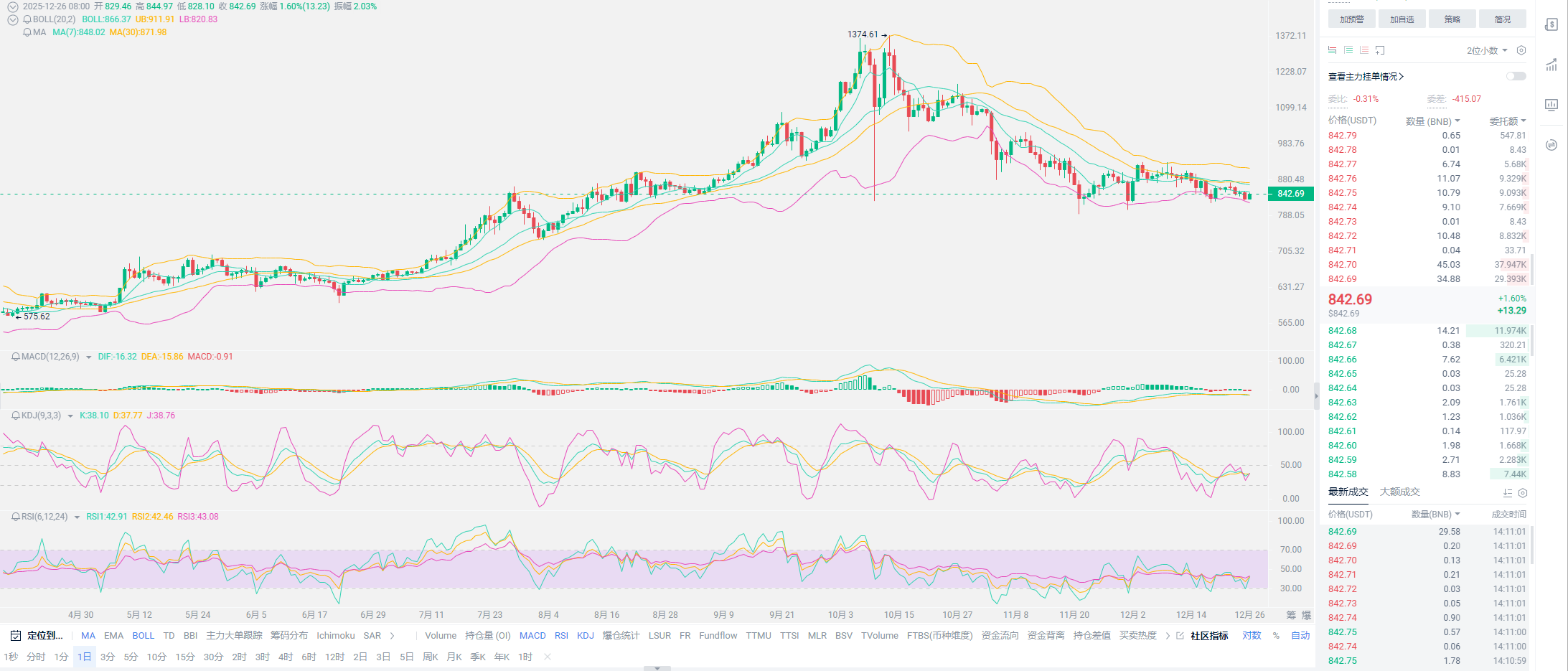The width and height of the screenshot is (1568, 671).
Task: Toggle the 对数 logarithmic scale option
Action: 1252,636
